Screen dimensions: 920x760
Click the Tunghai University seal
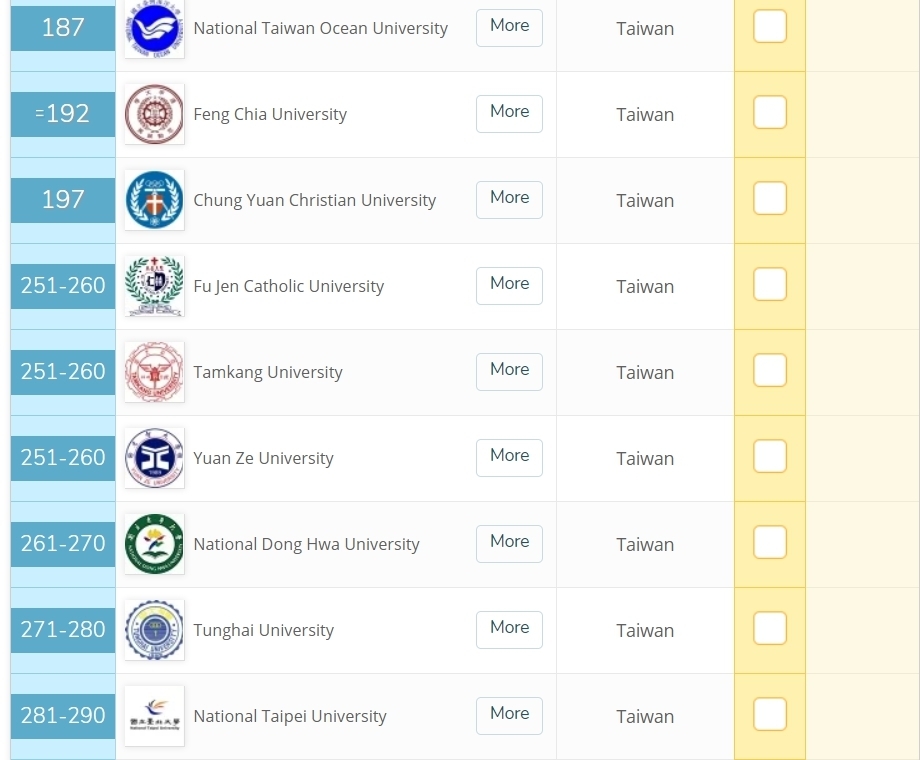pos(154,630)
